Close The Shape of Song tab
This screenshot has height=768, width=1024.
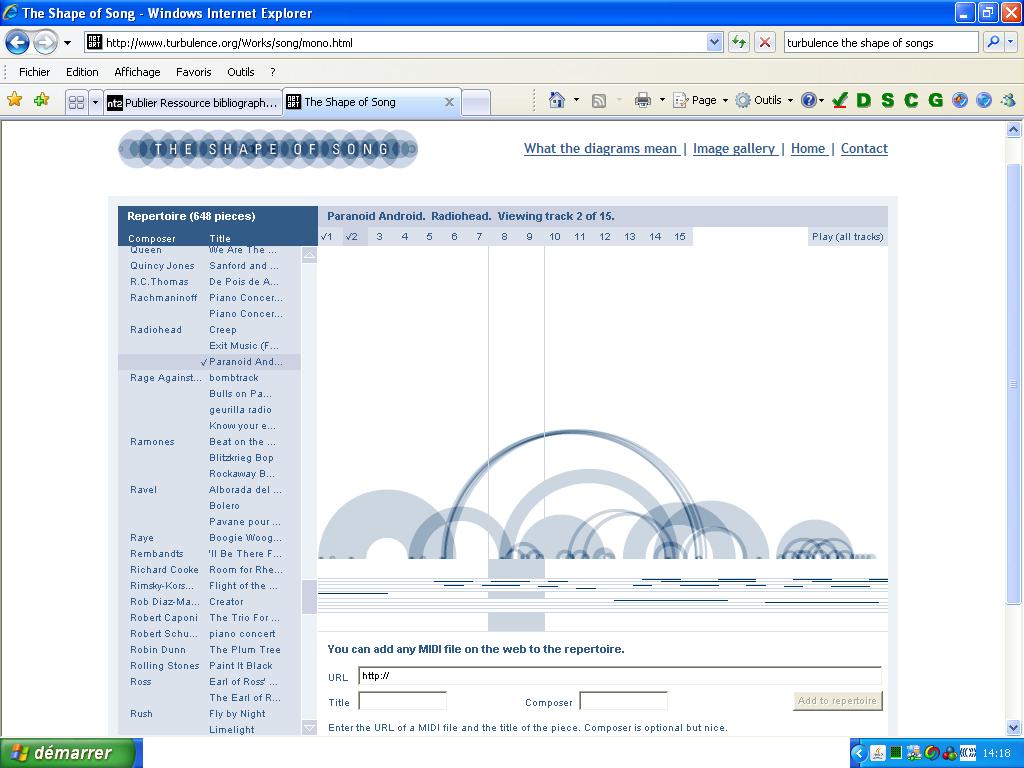pos(449,102)
